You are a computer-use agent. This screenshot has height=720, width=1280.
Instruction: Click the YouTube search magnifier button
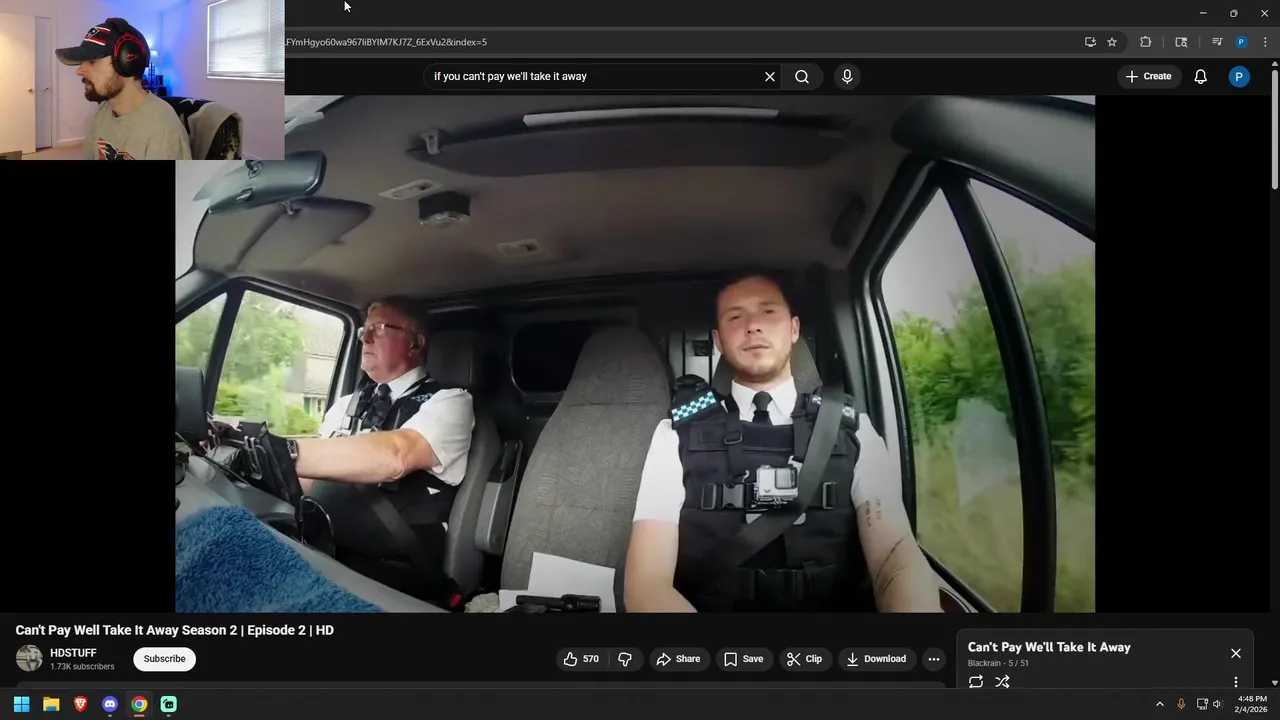[x=802, y=76]
